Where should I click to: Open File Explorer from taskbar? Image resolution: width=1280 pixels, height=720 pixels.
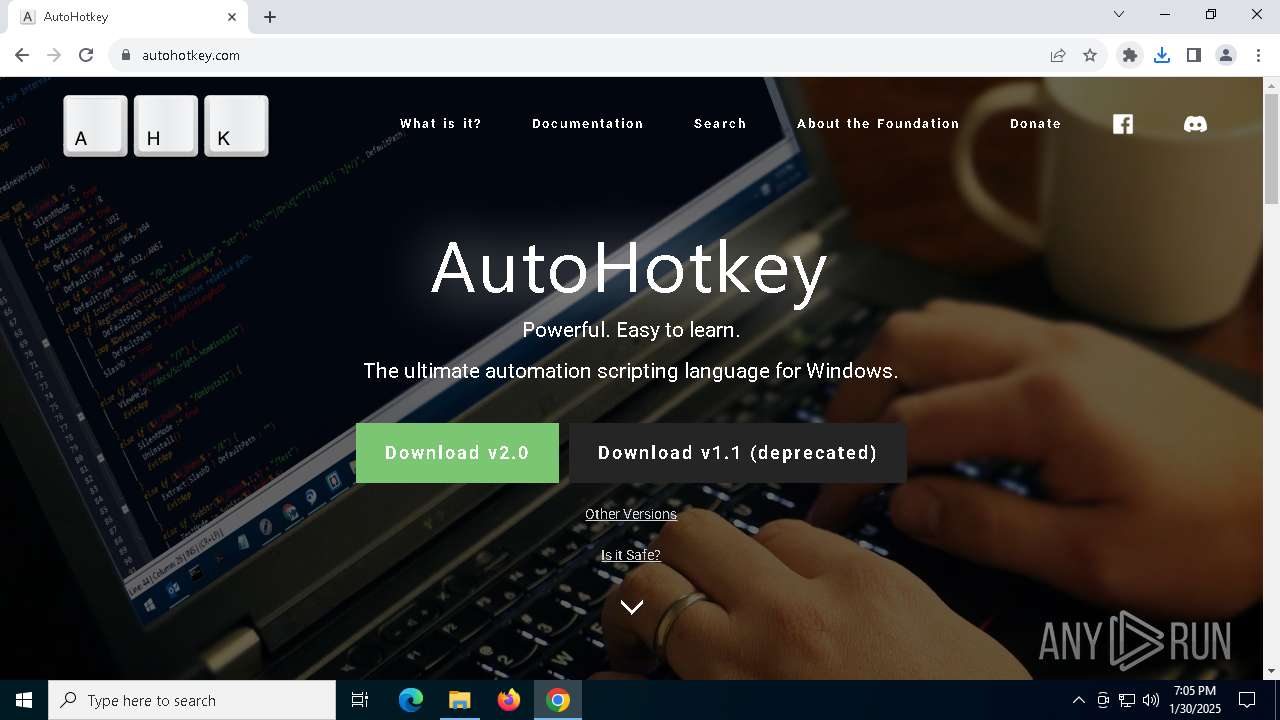[459, 700]
